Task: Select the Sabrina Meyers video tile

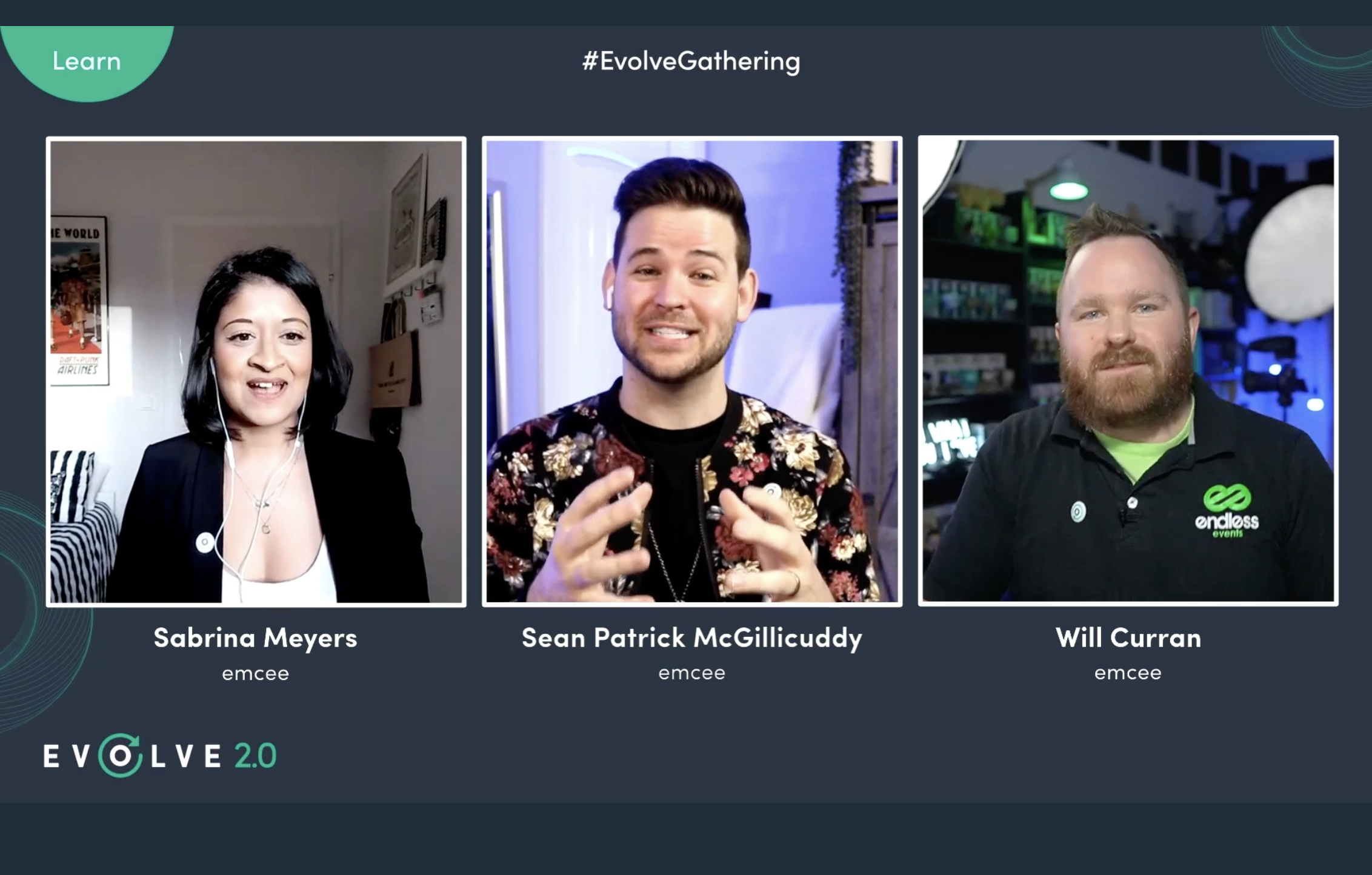Action: (x=256, y=371)
